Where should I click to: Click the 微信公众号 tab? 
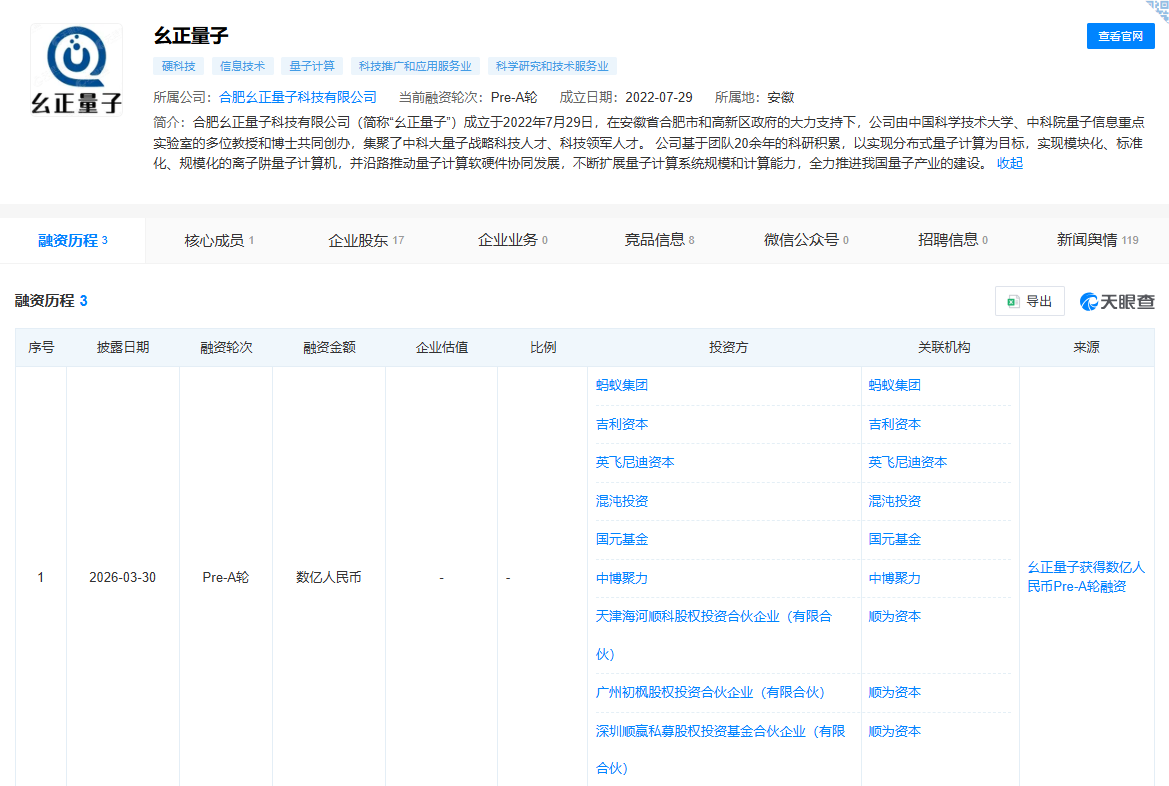[805, 240]
